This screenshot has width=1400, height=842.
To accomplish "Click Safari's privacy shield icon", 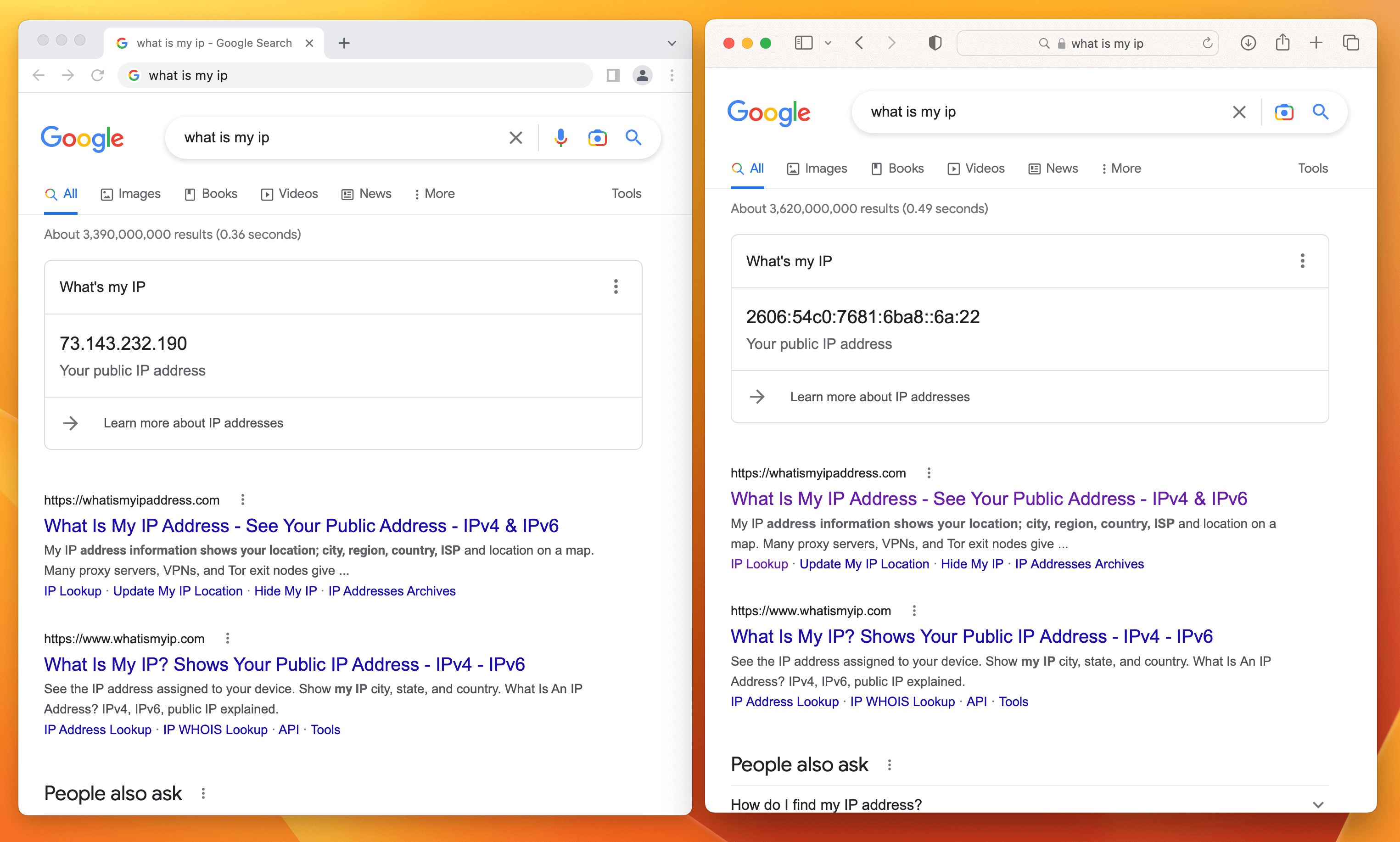I will 935,43.
